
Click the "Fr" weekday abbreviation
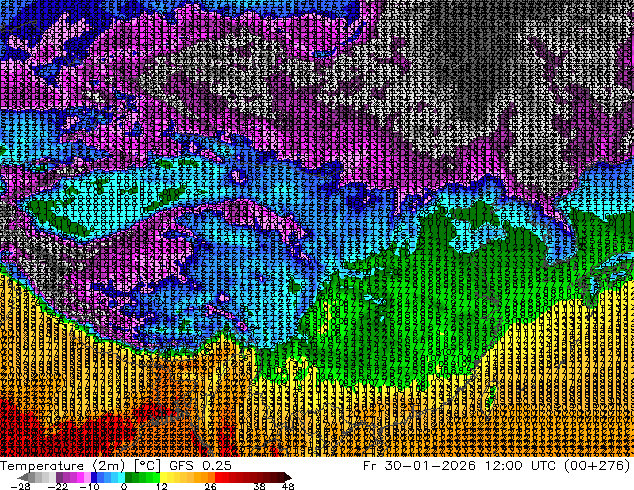pyautogui.click(x=370, y=466)
